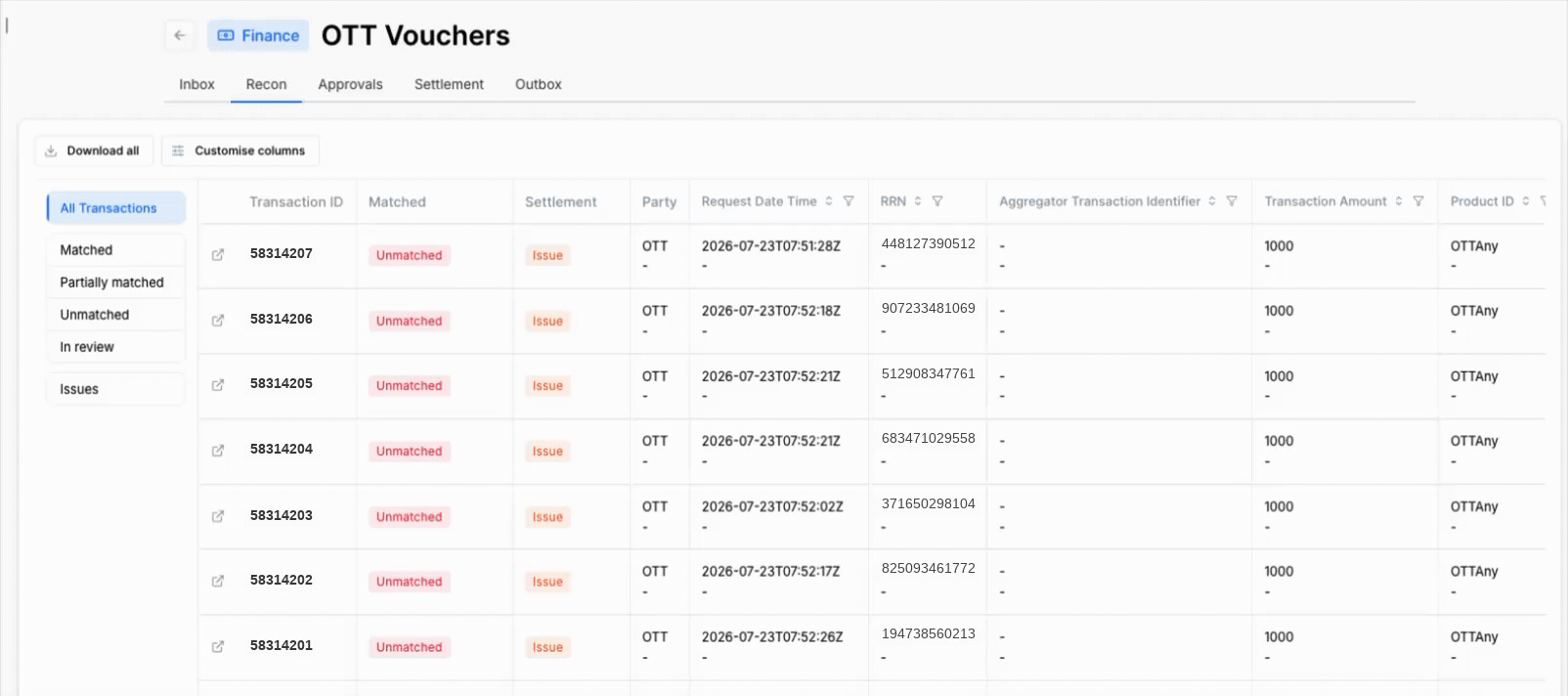The image size is (1568, 696).
Task: Sort the Product ID column
Action: [1526, 201]
